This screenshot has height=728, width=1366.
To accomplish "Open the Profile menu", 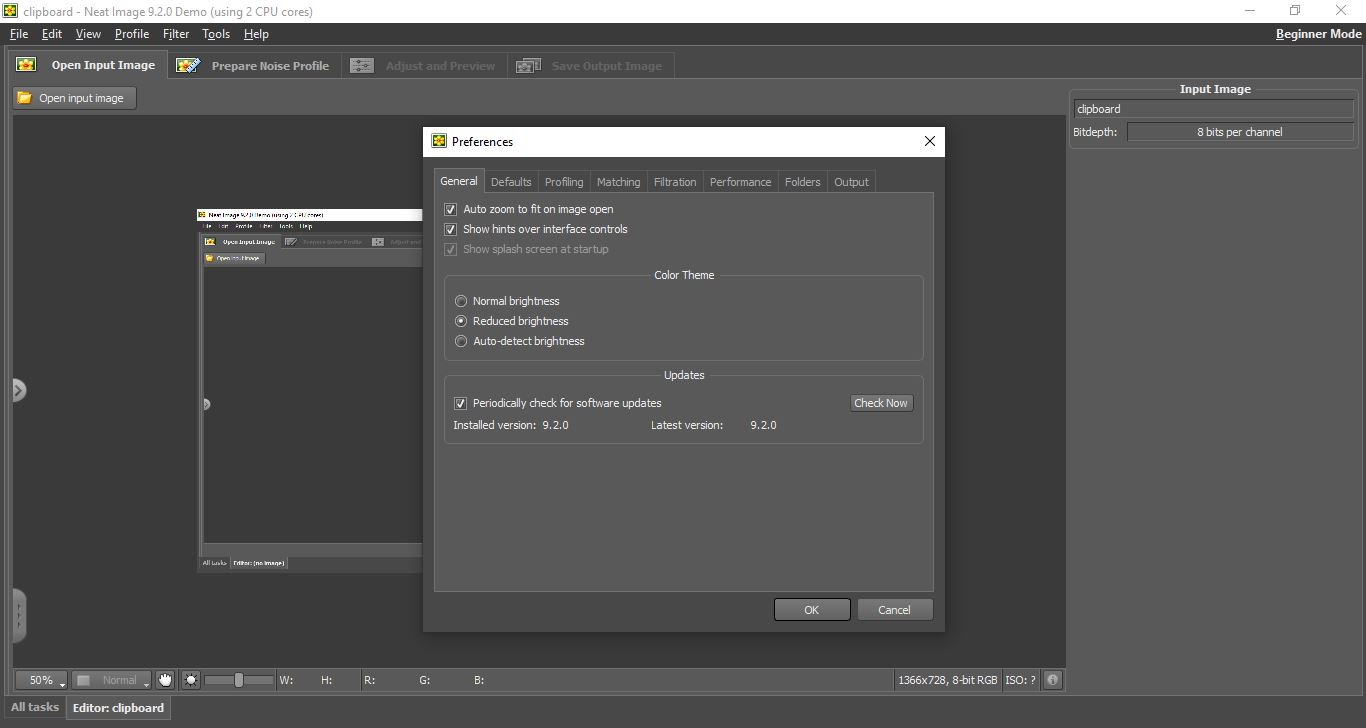I will [132, 33].
